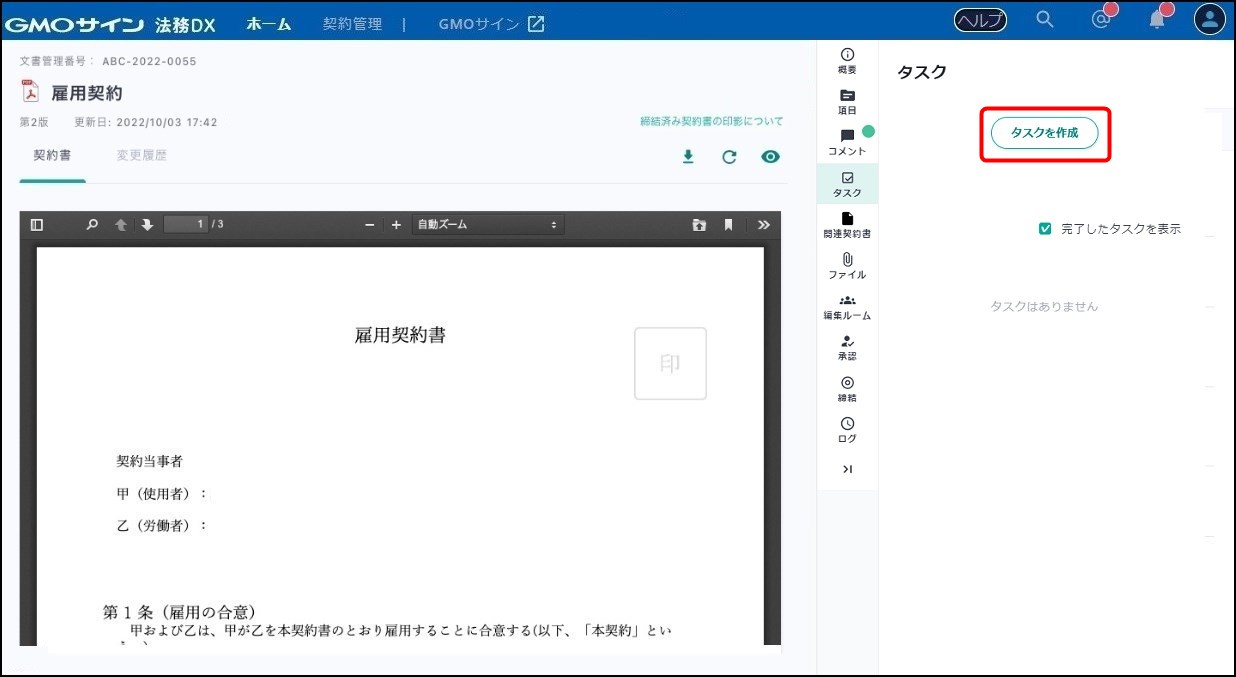1236x677 pixels.
Task: Open the 承認 approval panel
Action: click(x=847, y=347)
